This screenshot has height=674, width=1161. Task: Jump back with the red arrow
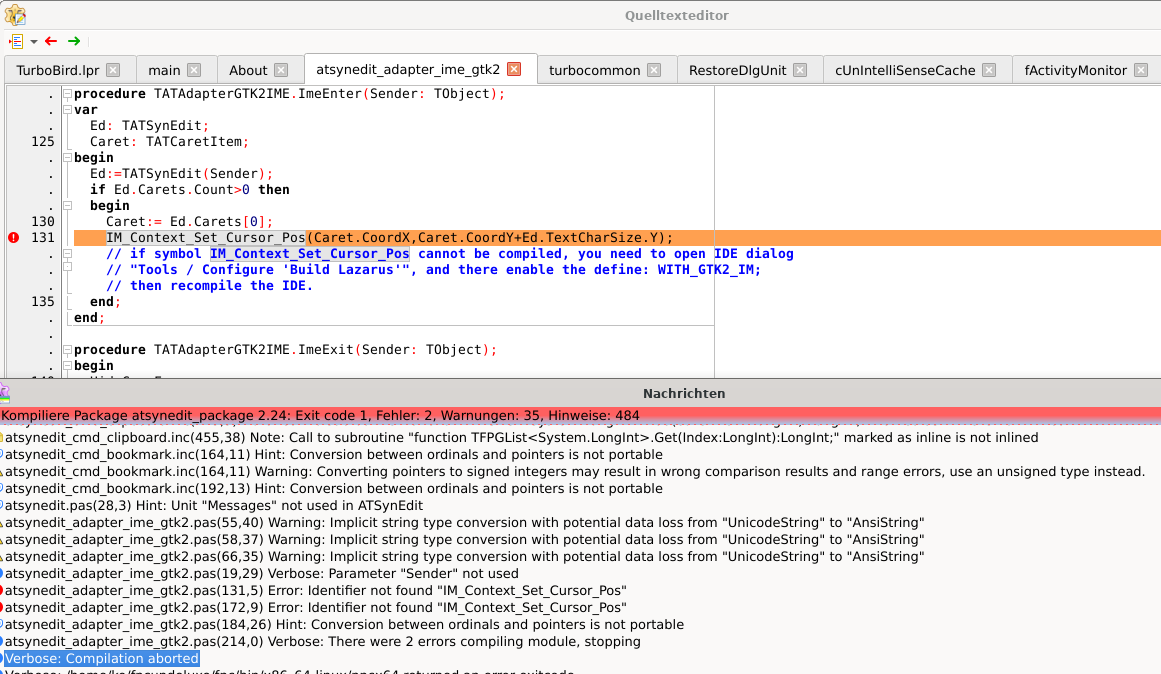[51, 41]
